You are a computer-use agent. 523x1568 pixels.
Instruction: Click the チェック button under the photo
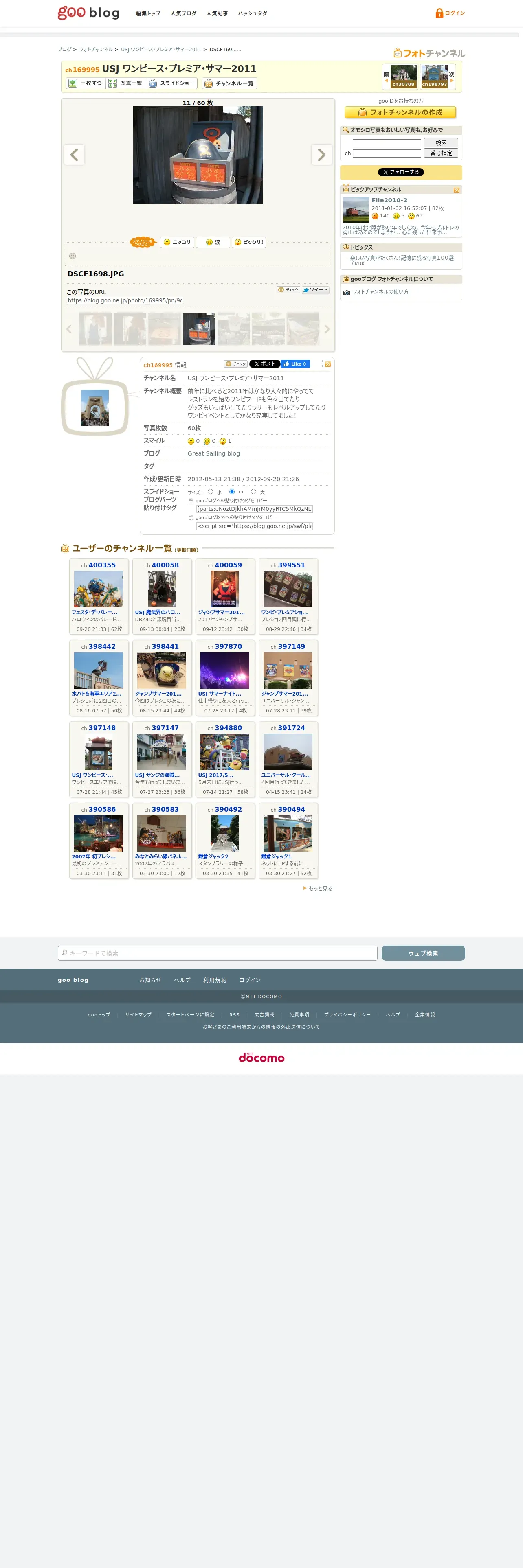coord(288,290)
